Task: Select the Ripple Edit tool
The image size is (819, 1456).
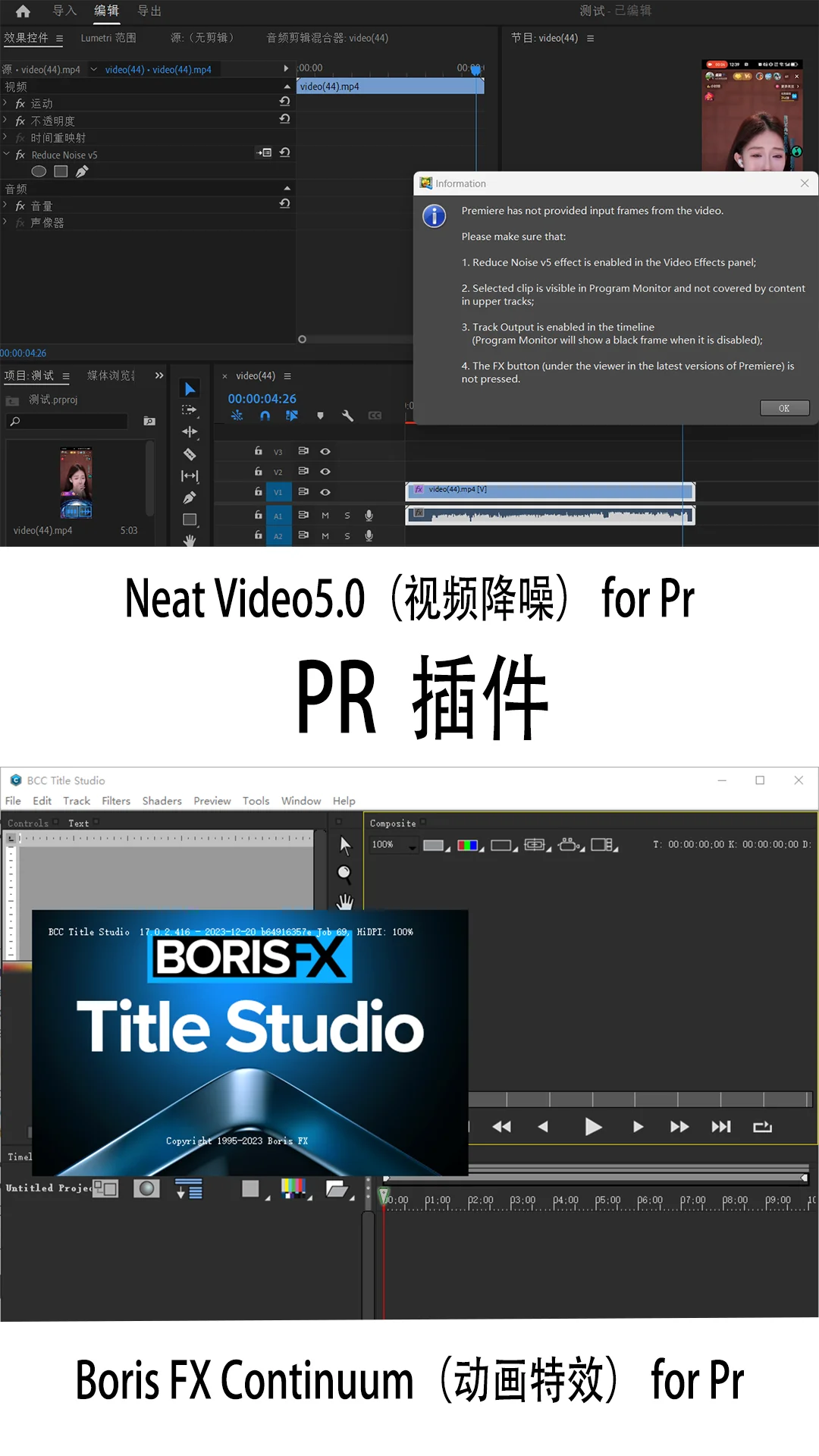Action: click(x=190, y=431)
